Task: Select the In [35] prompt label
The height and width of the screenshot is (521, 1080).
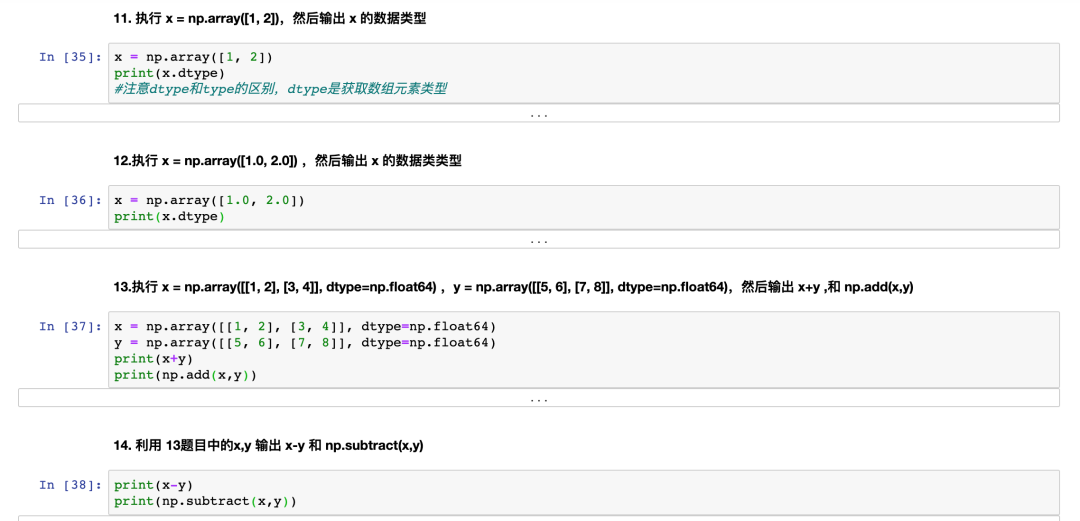Action: pos(71,57)
